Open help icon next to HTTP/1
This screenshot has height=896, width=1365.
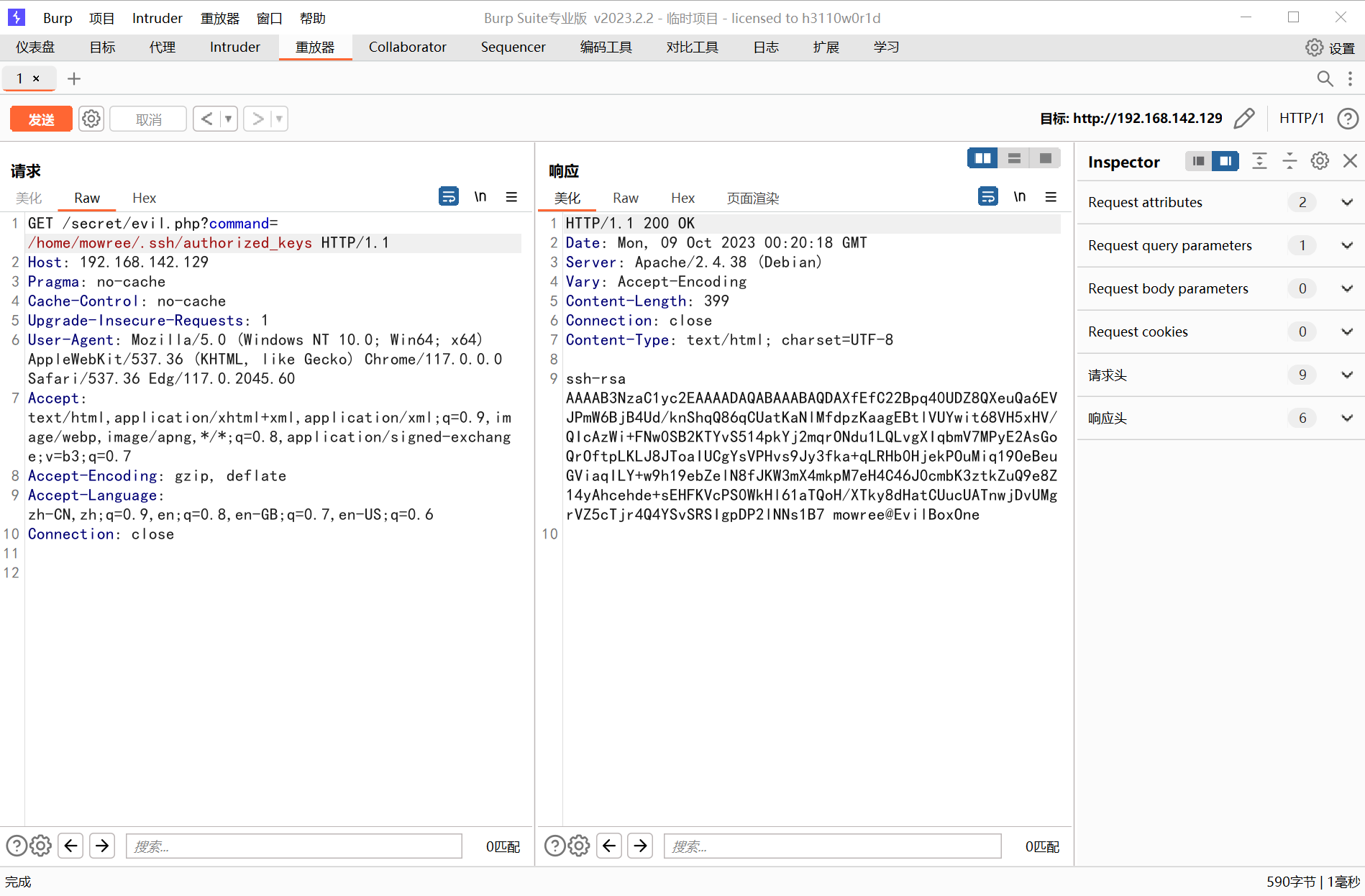[x=1348, y=118]
